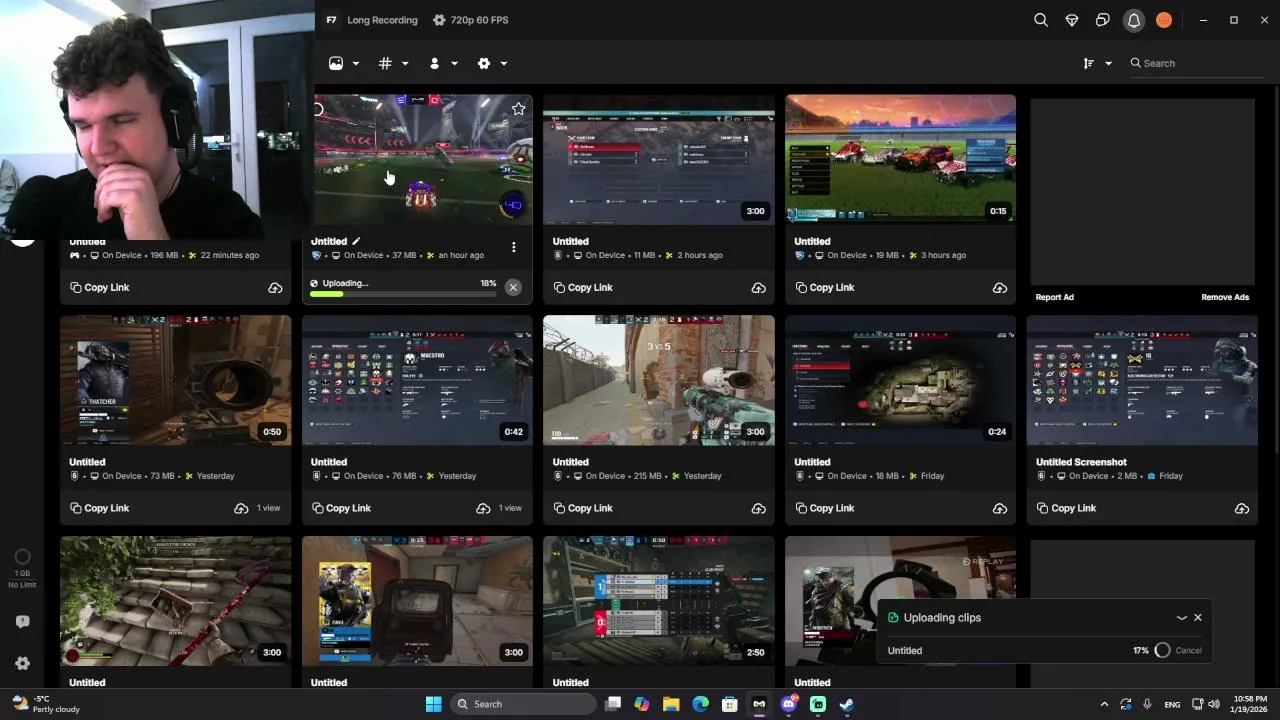
Task: Click the '1 view' count on 76 MB clip
Action: [510, 508]
